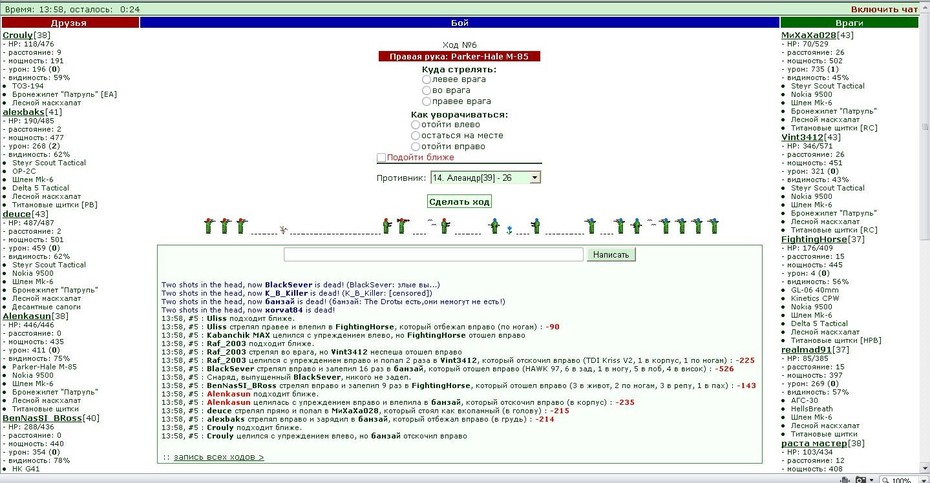Open FightingHorse's profile in enemies list
Viewport: 930px width, 483px height.
pos(814,239)
